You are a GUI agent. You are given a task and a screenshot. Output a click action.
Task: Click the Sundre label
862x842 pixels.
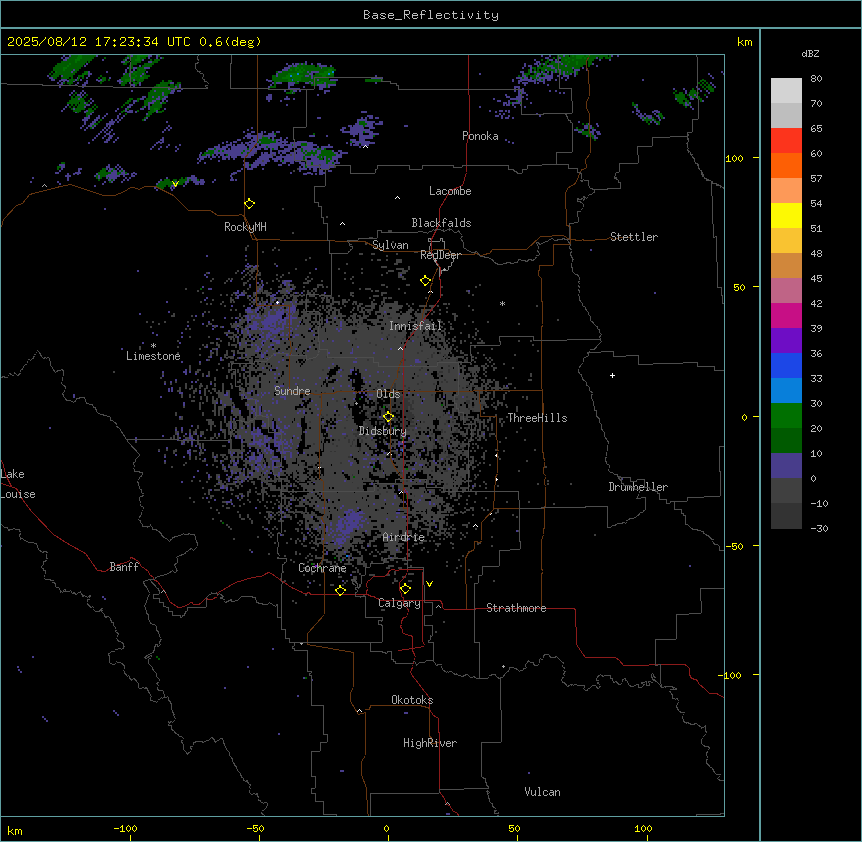292,391
